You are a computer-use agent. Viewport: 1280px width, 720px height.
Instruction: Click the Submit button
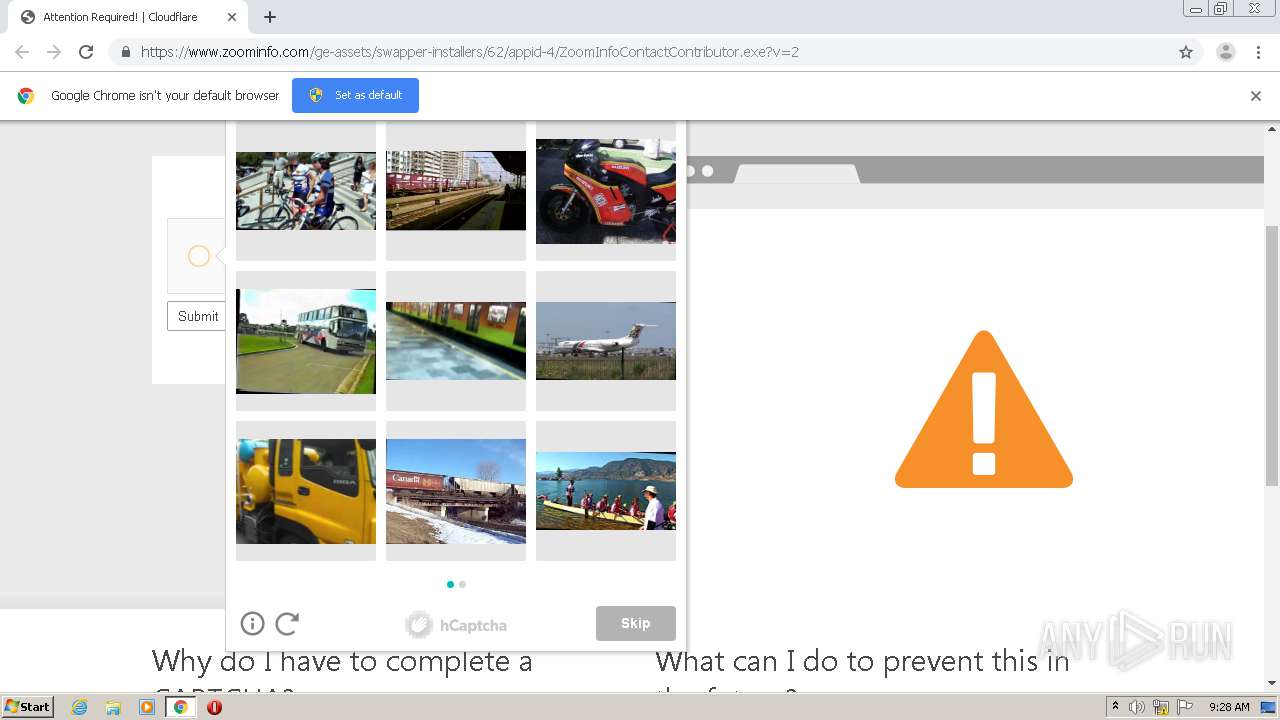[197, 316]
